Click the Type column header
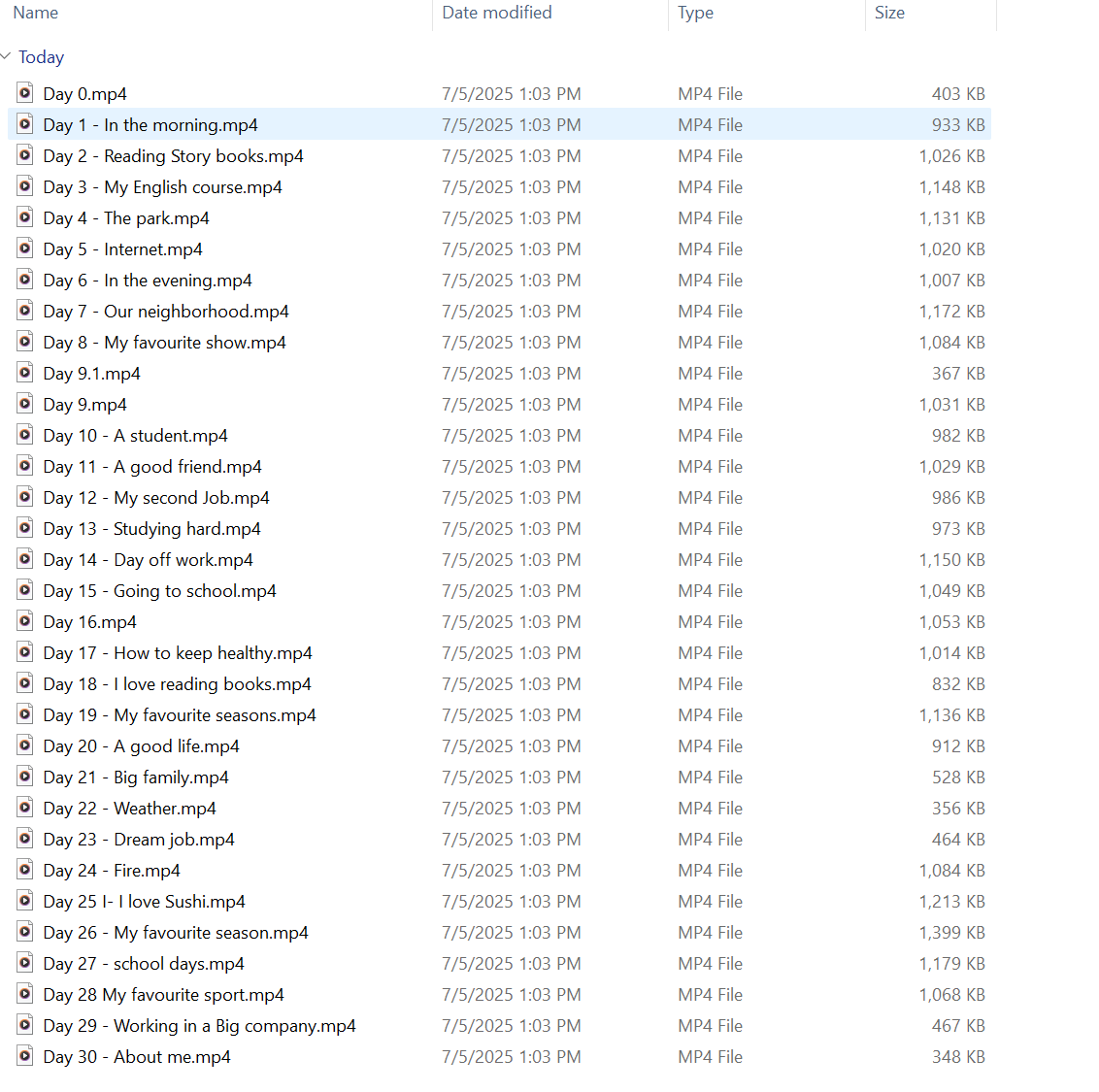This screenshot has width=1099, height=1092. 695,13
